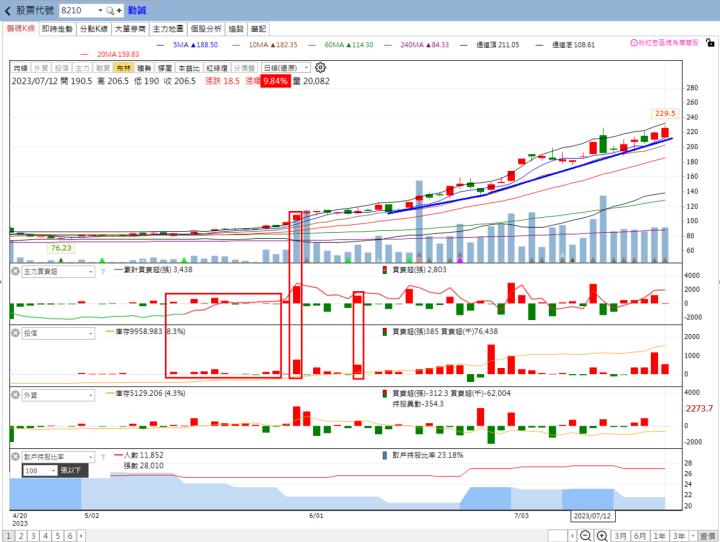Switch to 大量券商 tab
Image resolution: width=720 pixels, height=542 pixels.
click(x=130, y=29)
